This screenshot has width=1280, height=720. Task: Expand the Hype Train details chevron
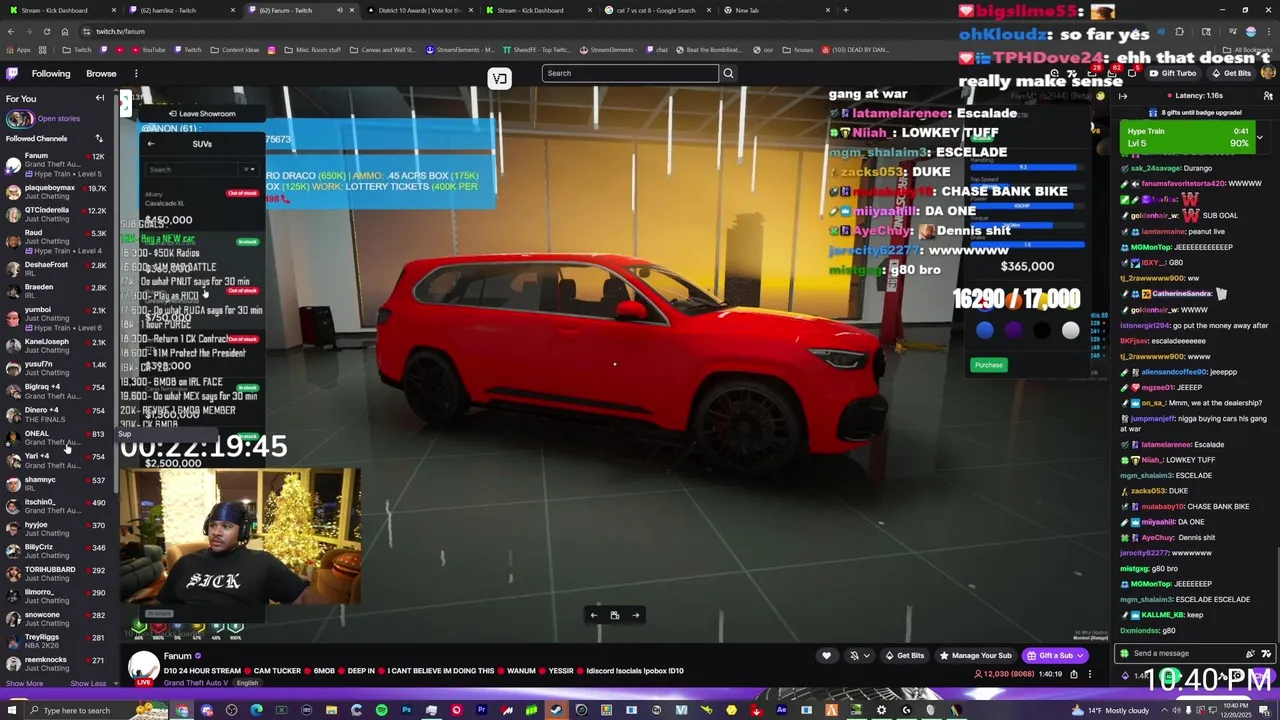pos(1259,137)
